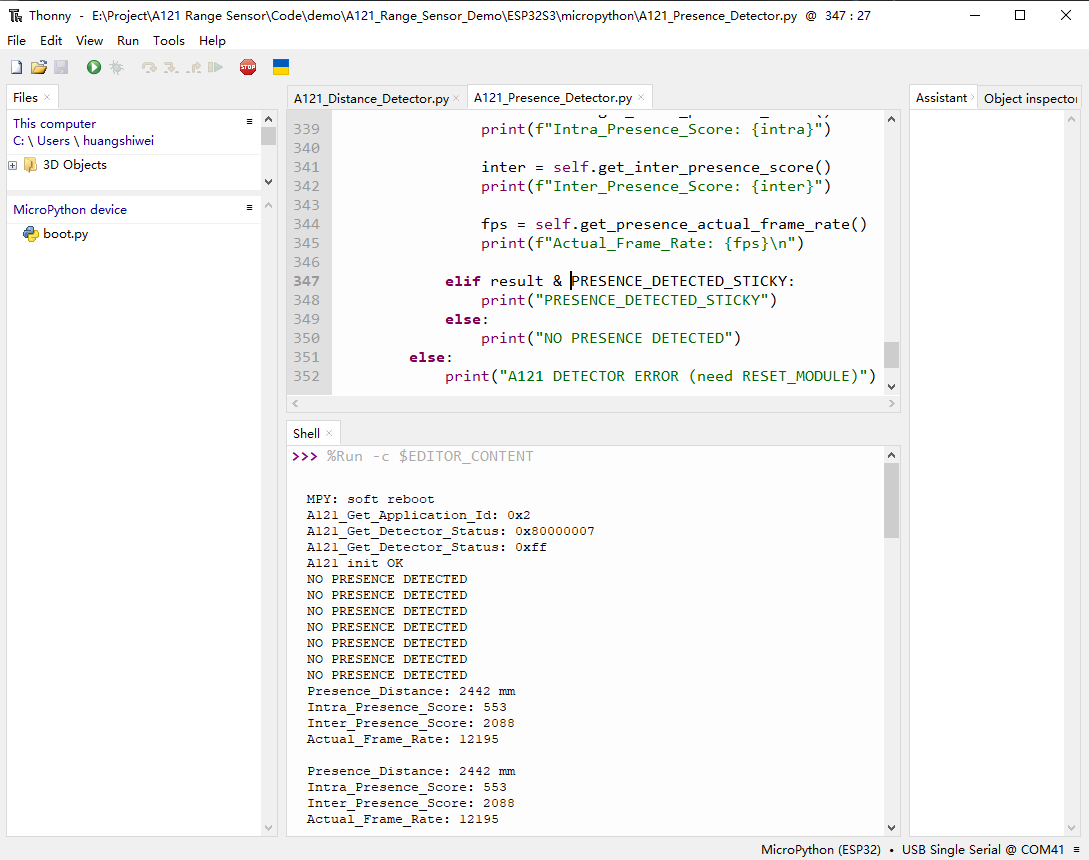Select the Object inspector tab
Screen dimensions: 1089x860
tap(1029, 98)
